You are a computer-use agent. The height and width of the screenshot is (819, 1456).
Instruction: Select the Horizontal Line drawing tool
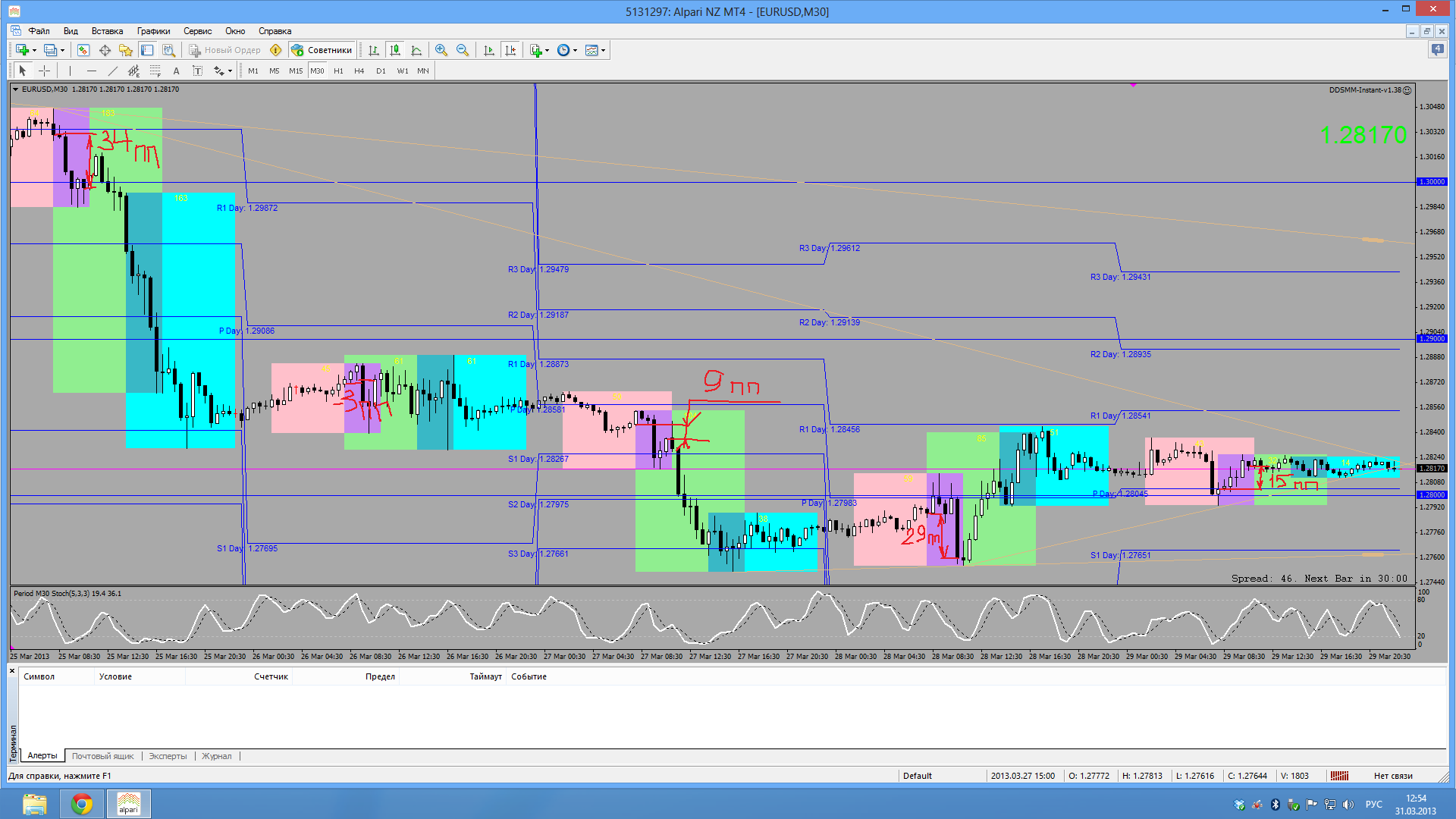coord(92,71)
